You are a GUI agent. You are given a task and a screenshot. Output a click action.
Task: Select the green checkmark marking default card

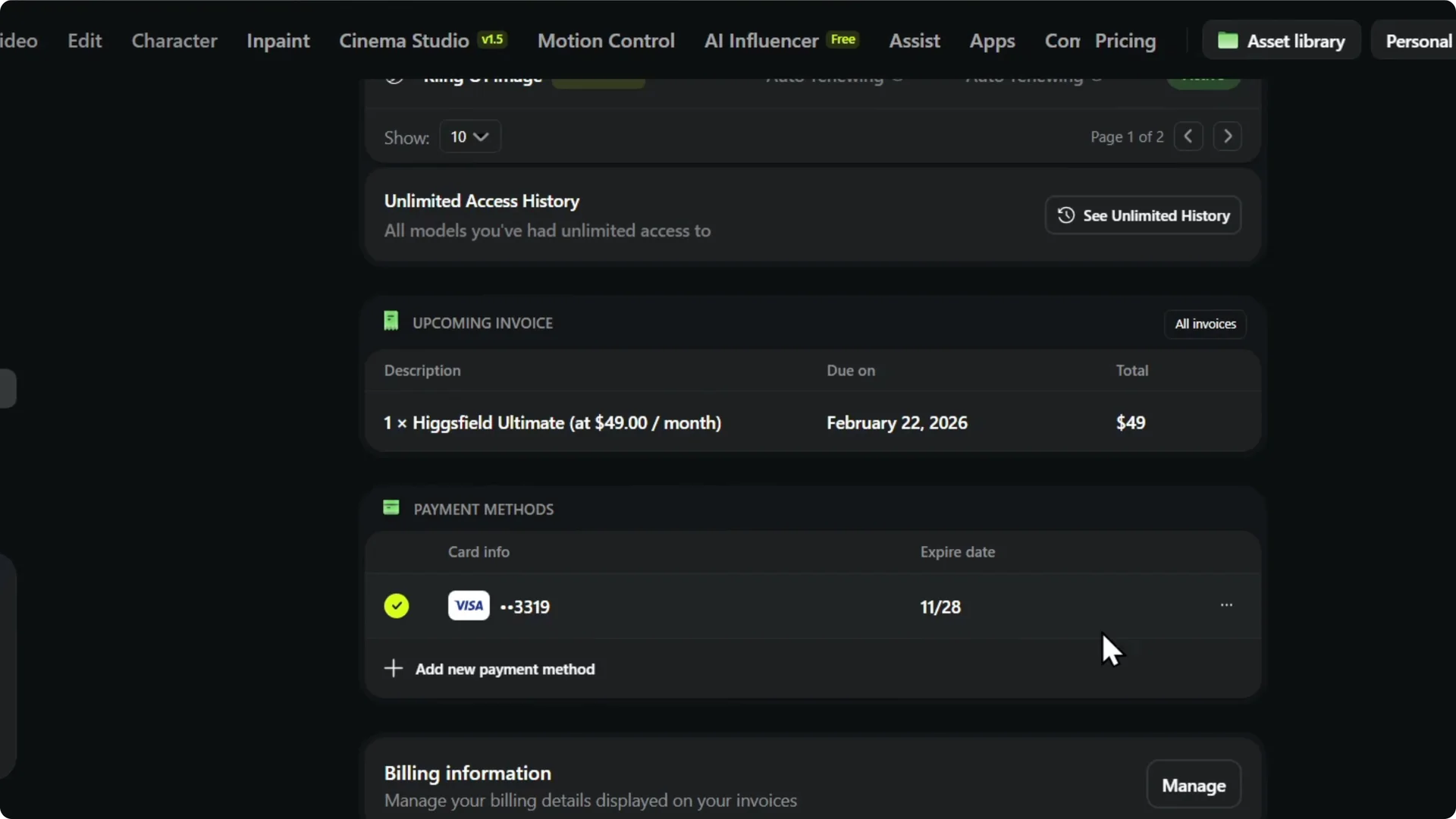[396, 606]
